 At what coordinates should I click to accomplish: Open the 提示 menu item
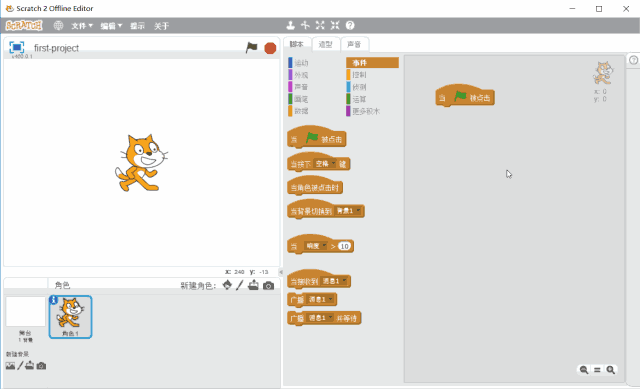click(137, 26)
